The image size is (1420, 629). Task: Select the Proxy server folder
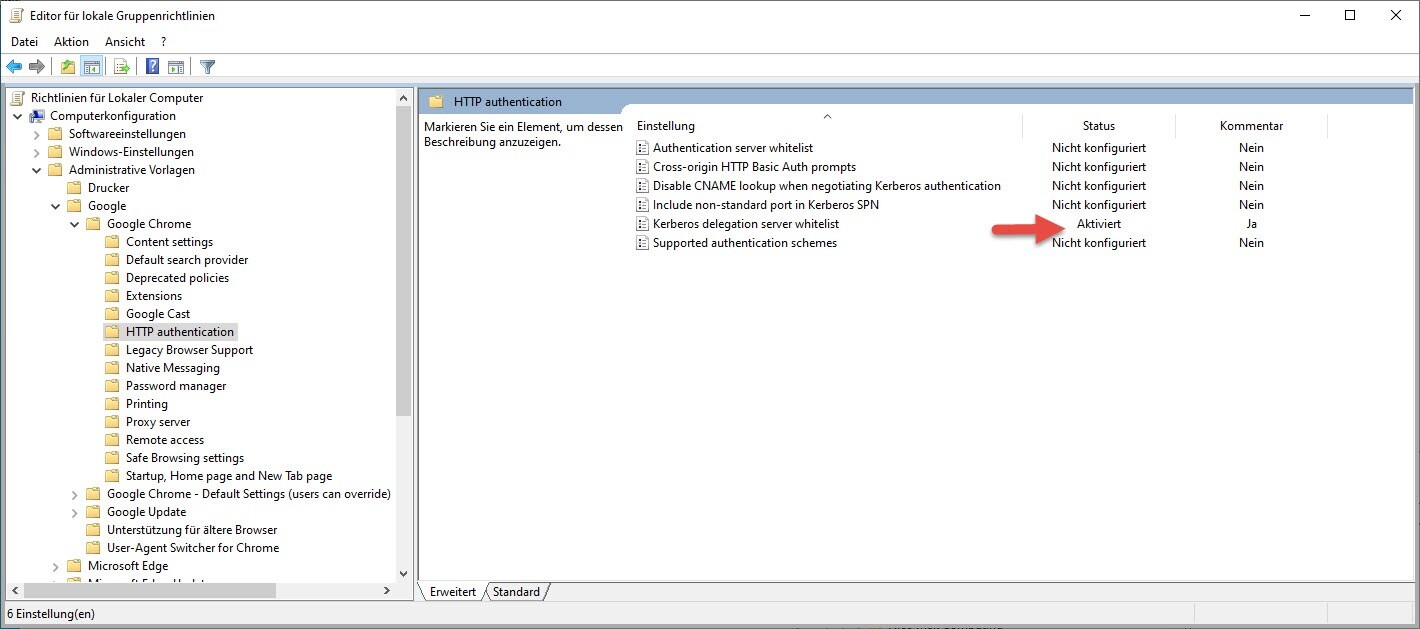(157, 422)
